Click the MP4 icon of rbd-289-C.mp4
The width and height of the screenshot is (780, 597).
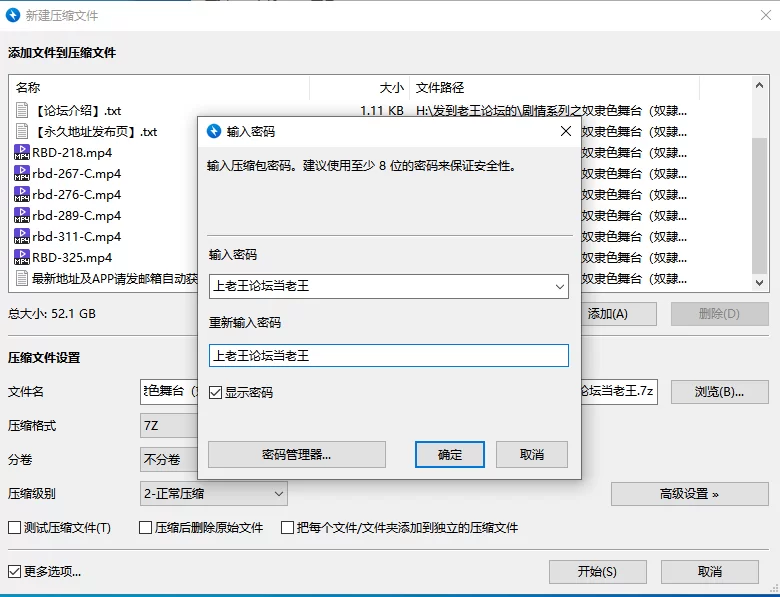pyautogui.click(x=22, y=215)
